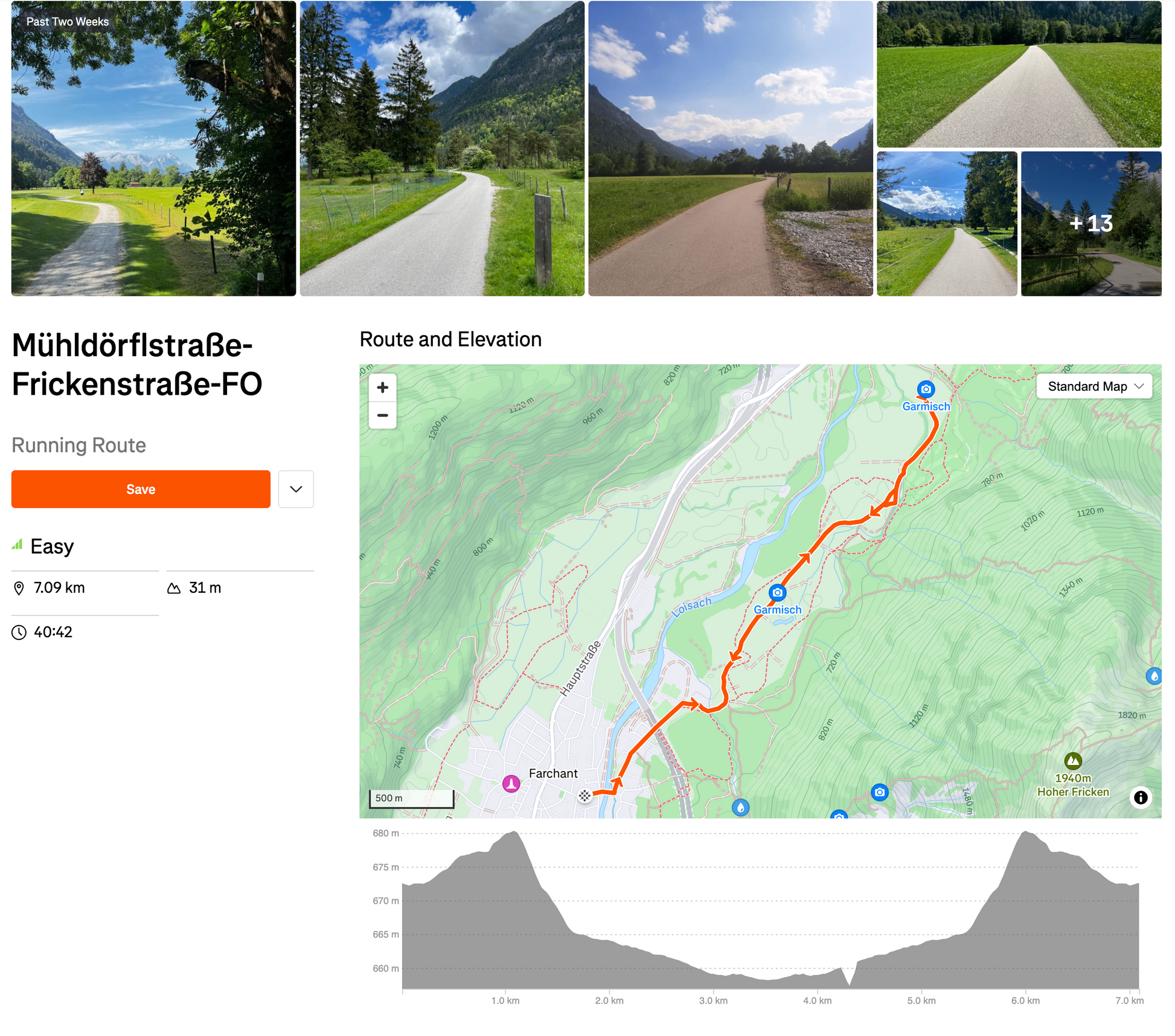Open the green meadow path photo
The height and width of the screenshot is (1036, 1175).
point(1019,74)
